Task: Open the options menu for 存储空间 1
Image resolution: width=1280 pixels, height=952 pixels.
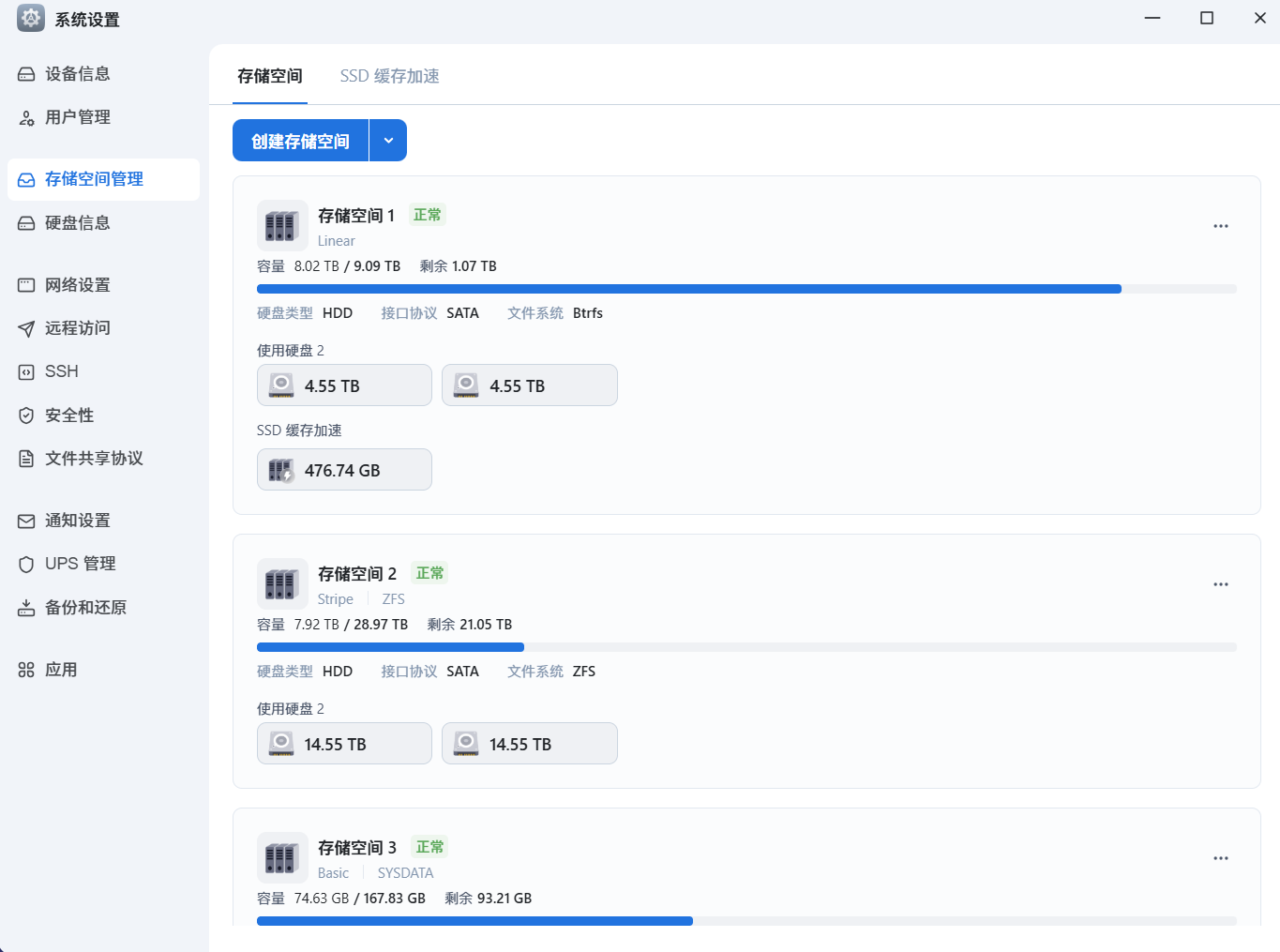Action: (1220, 225)
